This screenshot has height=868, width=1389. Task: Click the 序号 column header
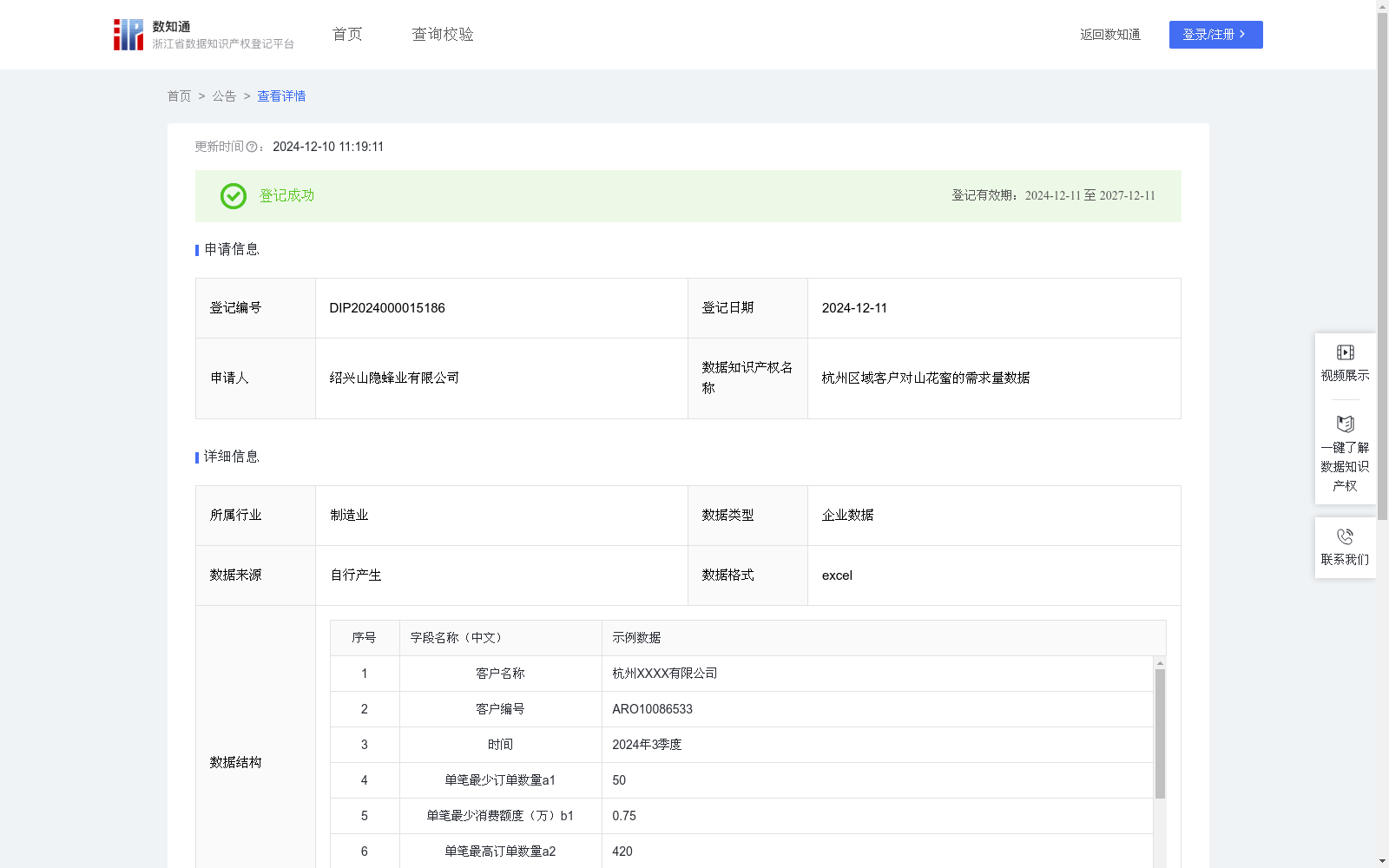364,638
